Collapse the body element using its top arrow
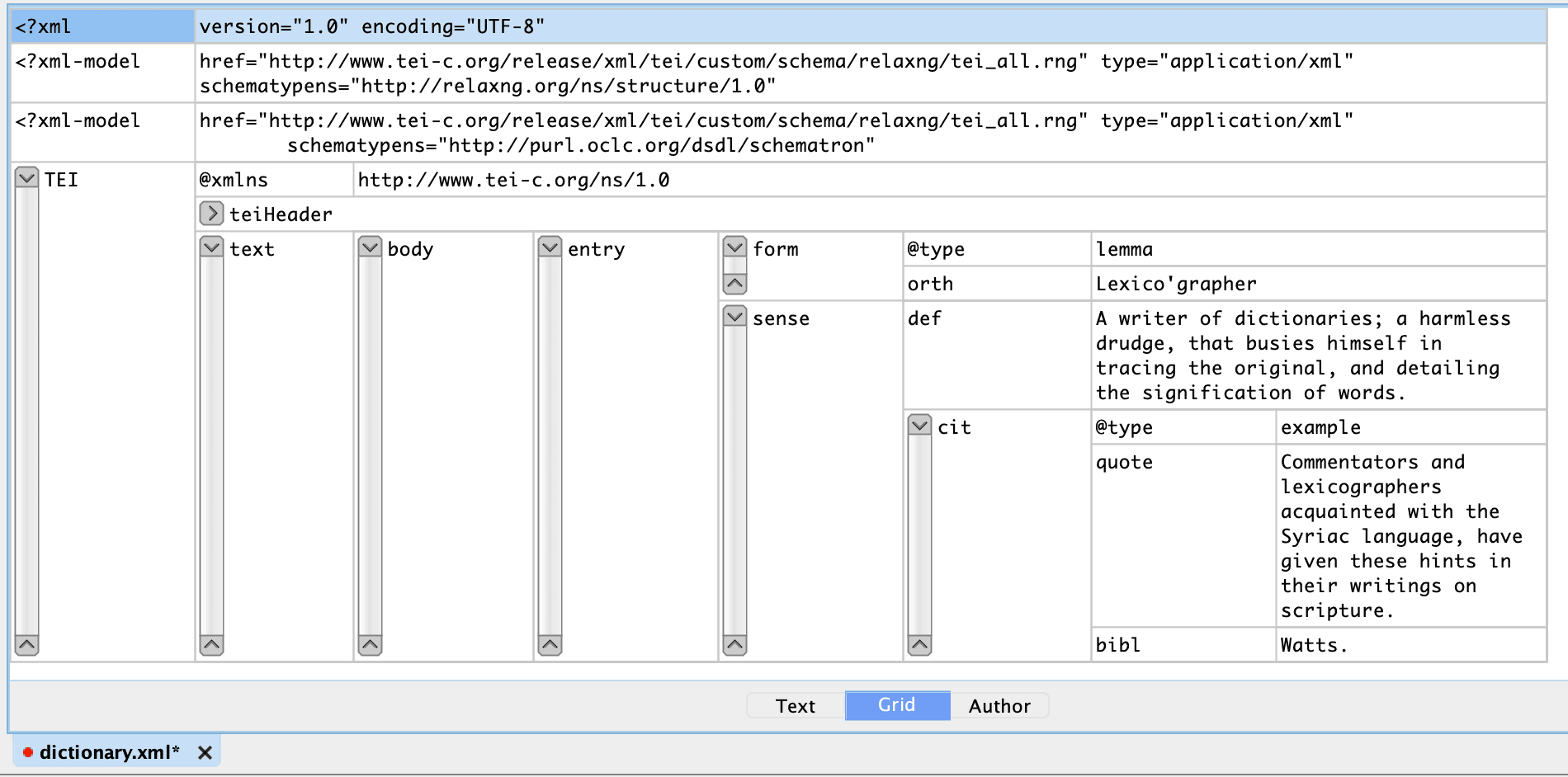The width and height of the screenshot is (1568, 777). pyautogui.click(x=370, y=247)
